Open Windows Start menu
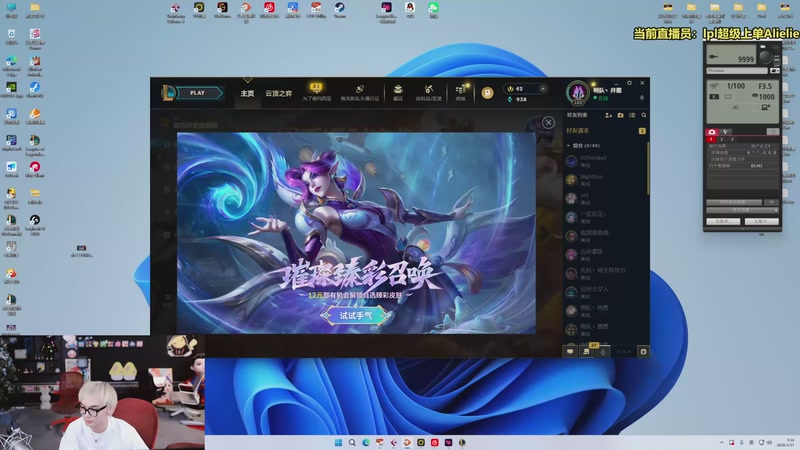 pyautogui.click(x=338, y=442)
